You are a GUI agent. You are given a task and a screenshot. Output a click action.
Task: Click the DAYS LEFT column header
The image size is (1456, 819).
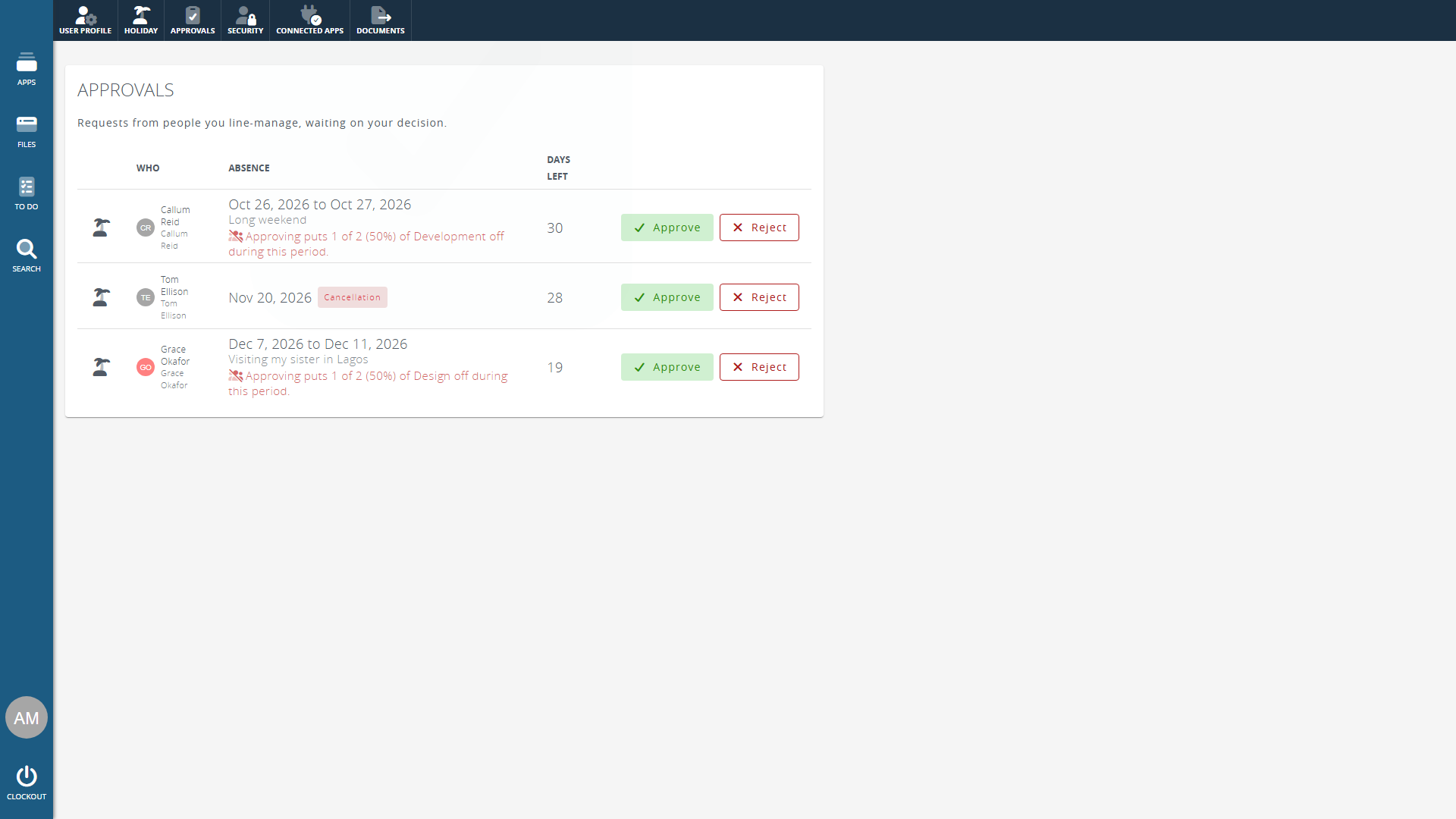pyautogui.click(x=559, y=168)
